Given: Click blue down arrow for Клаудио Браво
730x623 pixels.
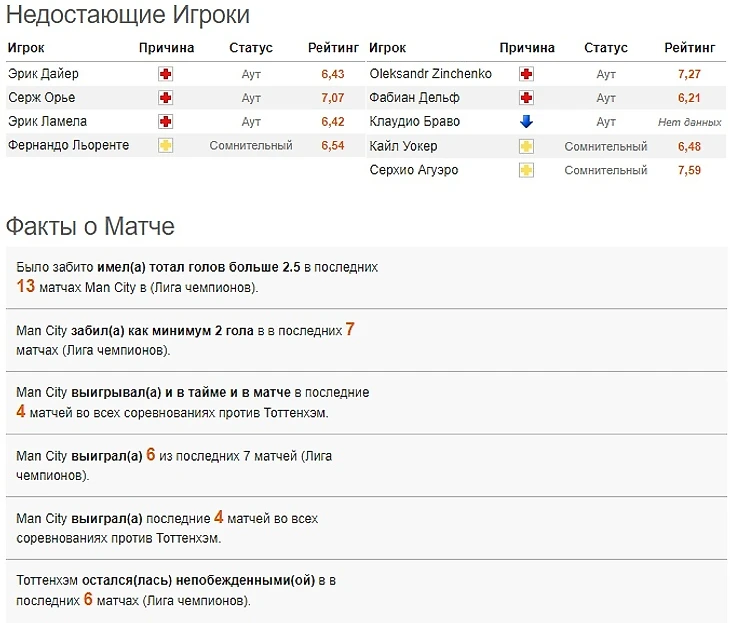Looking at the screenshot, I should (x=526, y=122).
